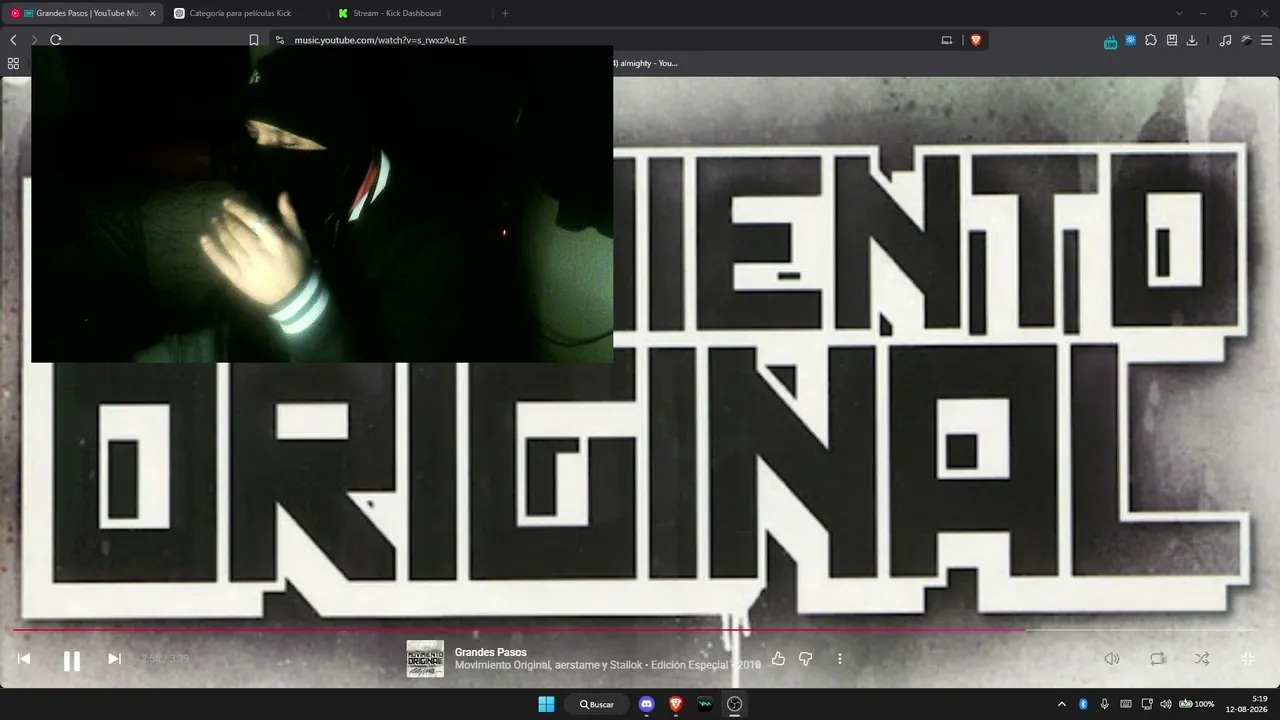Open the Extensions puzzle piece menu
The width and height of the screenshot is (1280, 720).
pyautogui.click(x=1151, y=40)
